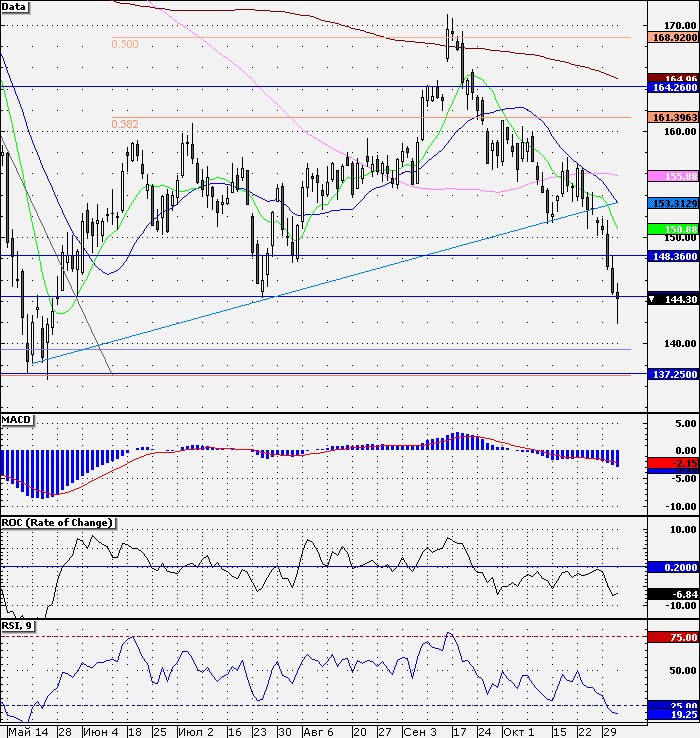Click the 27 date marker in August
Viewport: 700px width, 738px height.
[385, 732]
